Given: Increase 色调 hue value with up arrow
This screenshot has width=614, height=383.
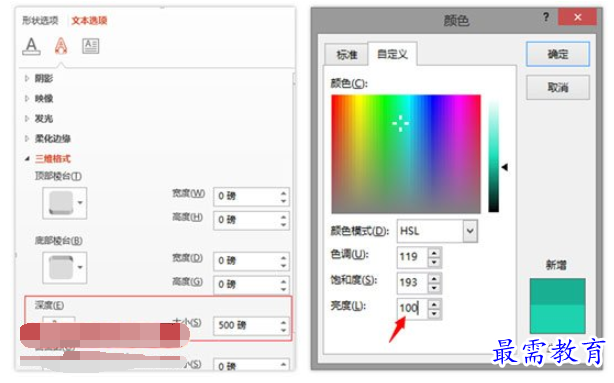Looking at the screenshot, I should (x=434, y=252).
